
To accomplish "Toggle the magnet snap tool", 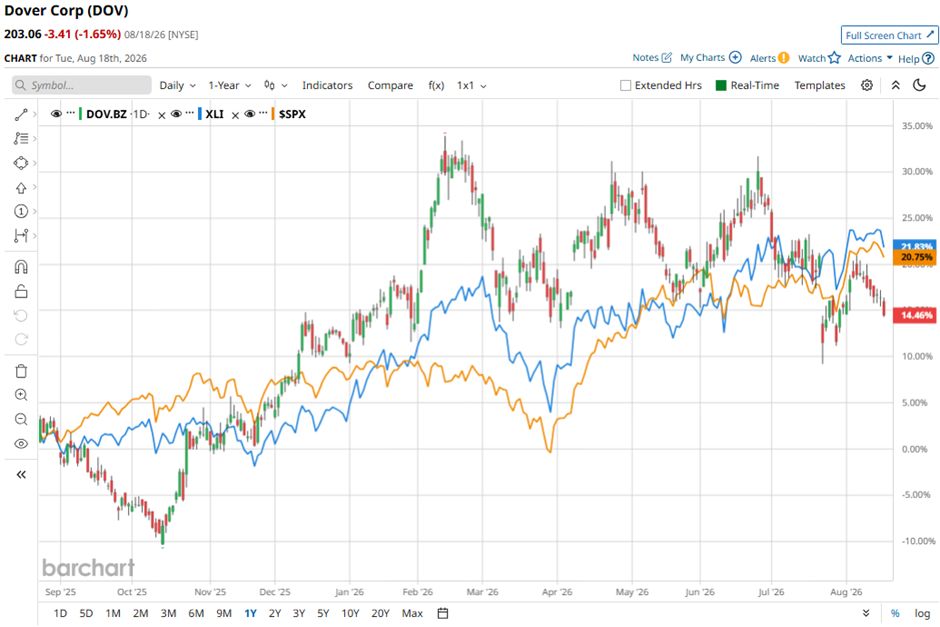I will coord(21,267).
